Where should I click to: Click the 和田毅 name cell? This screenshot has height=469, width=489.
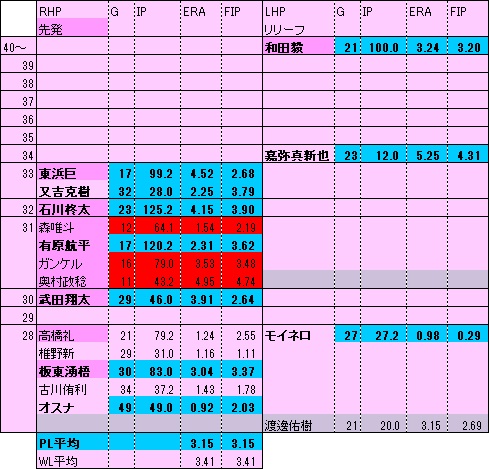point(298,46)
